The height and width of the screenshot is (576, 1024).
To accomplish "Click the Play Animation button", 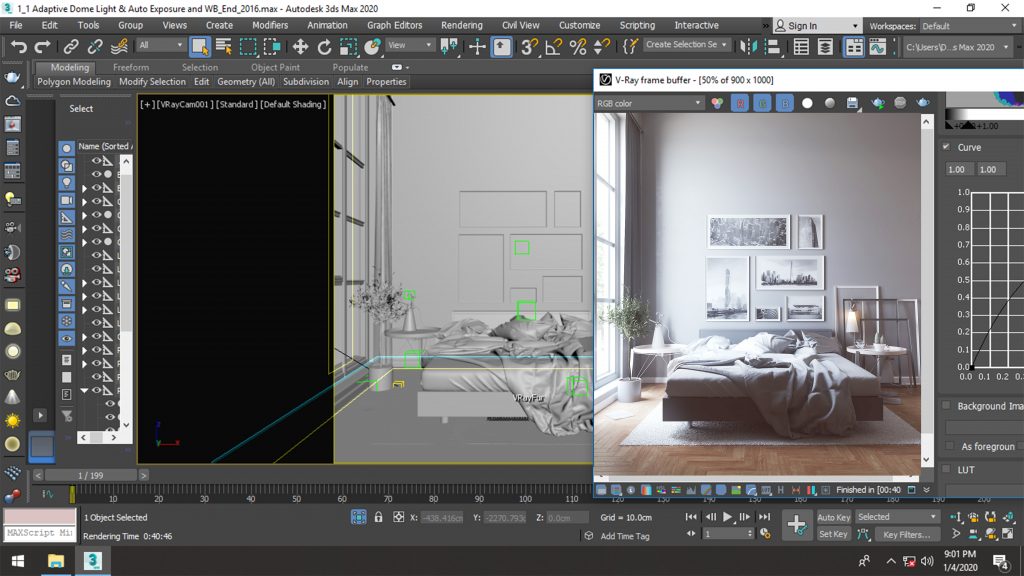I will pos(728,517).
